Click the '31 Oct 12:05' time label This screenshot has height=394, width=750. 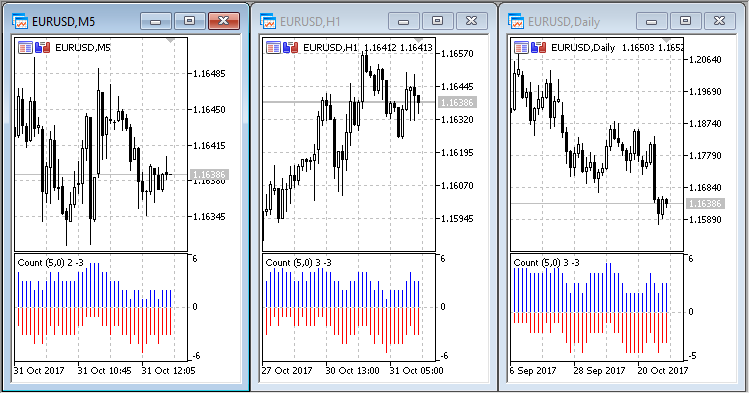(x=168, y=371)
